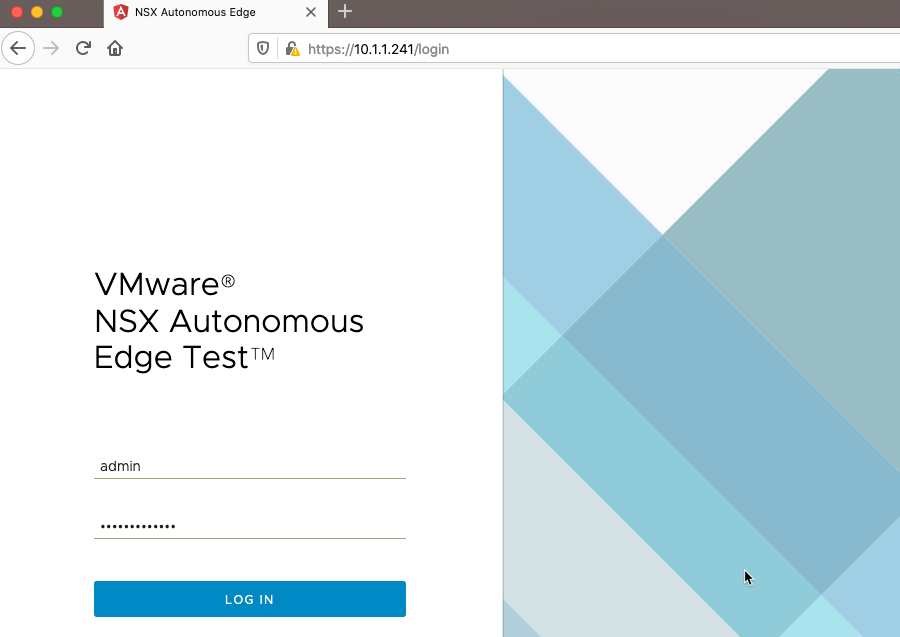This screenshot has height=637, width=900.
Task: Reload the NSX login page
Action: (84, 48)
